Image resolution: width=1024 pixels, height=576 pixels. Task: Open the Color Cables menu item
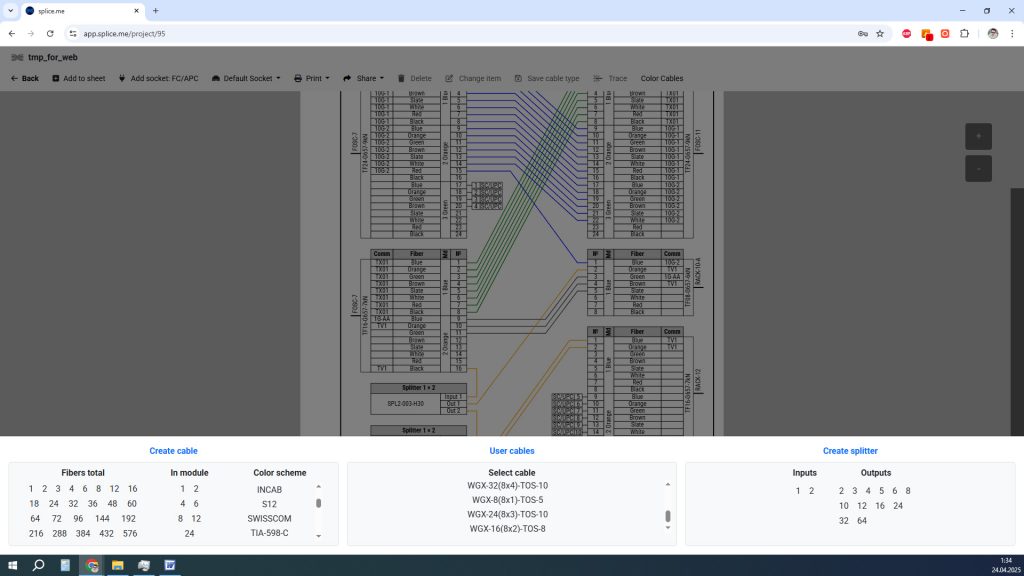pos(662,78)
